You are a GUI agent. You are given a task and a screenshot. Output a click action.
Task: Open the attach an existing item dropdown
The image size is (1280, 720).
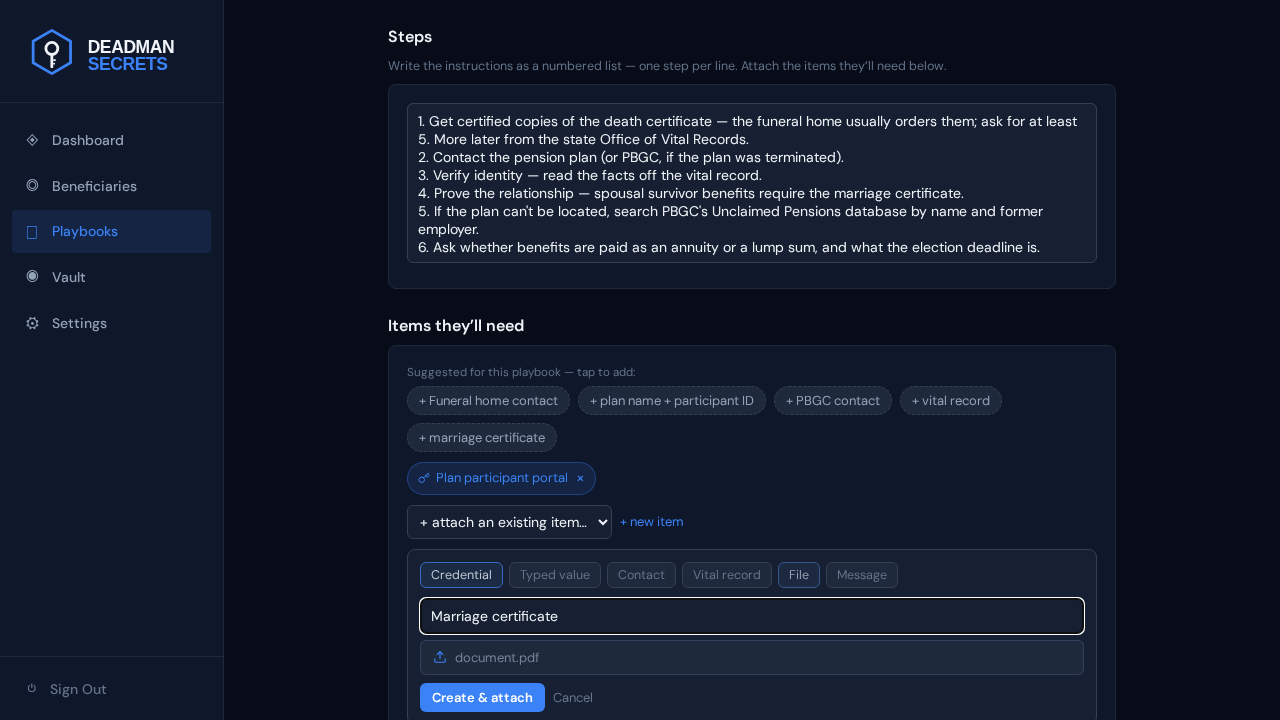[x=509, y=522]
